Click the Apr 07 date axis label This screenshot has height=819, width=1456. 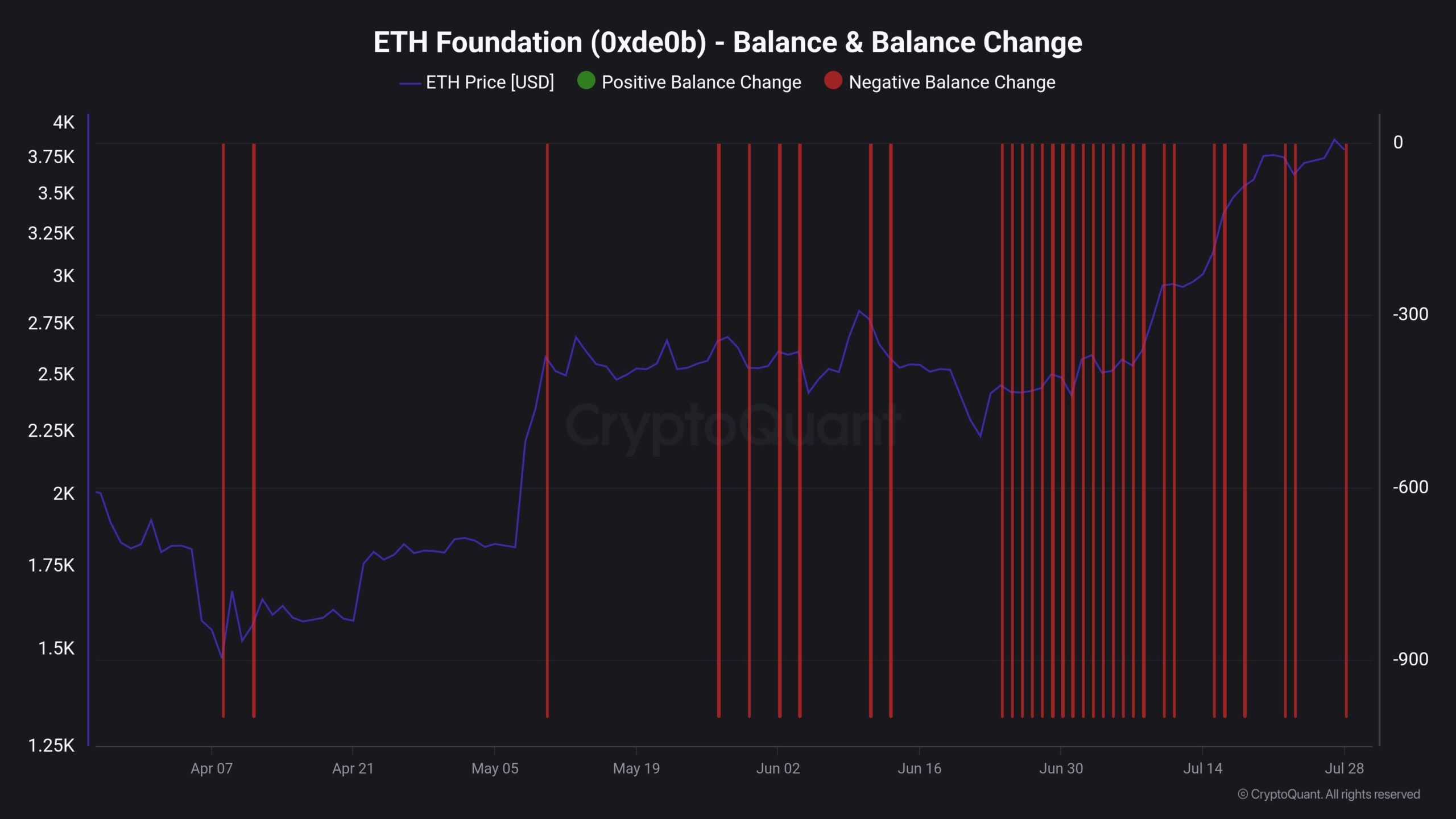212,768
